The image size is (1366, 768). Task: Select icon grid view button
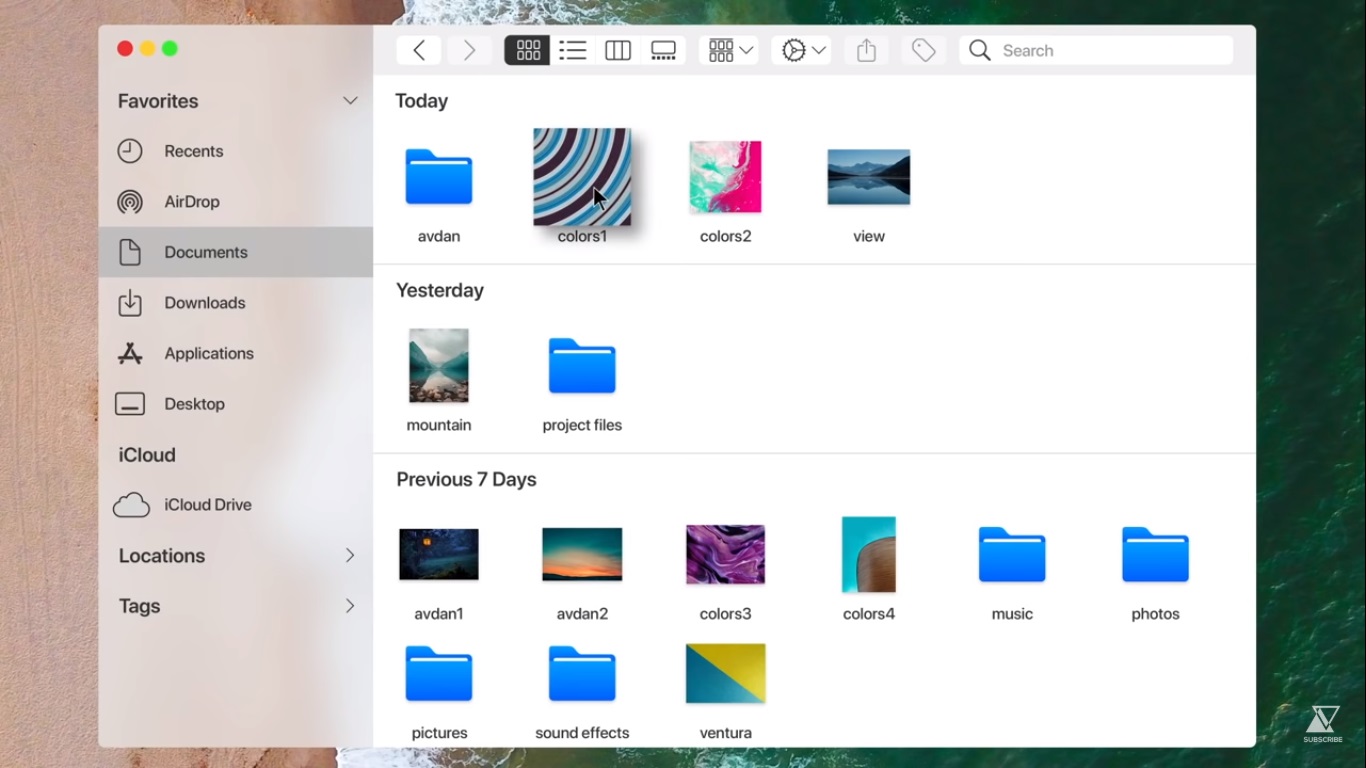tap(527, 51)
